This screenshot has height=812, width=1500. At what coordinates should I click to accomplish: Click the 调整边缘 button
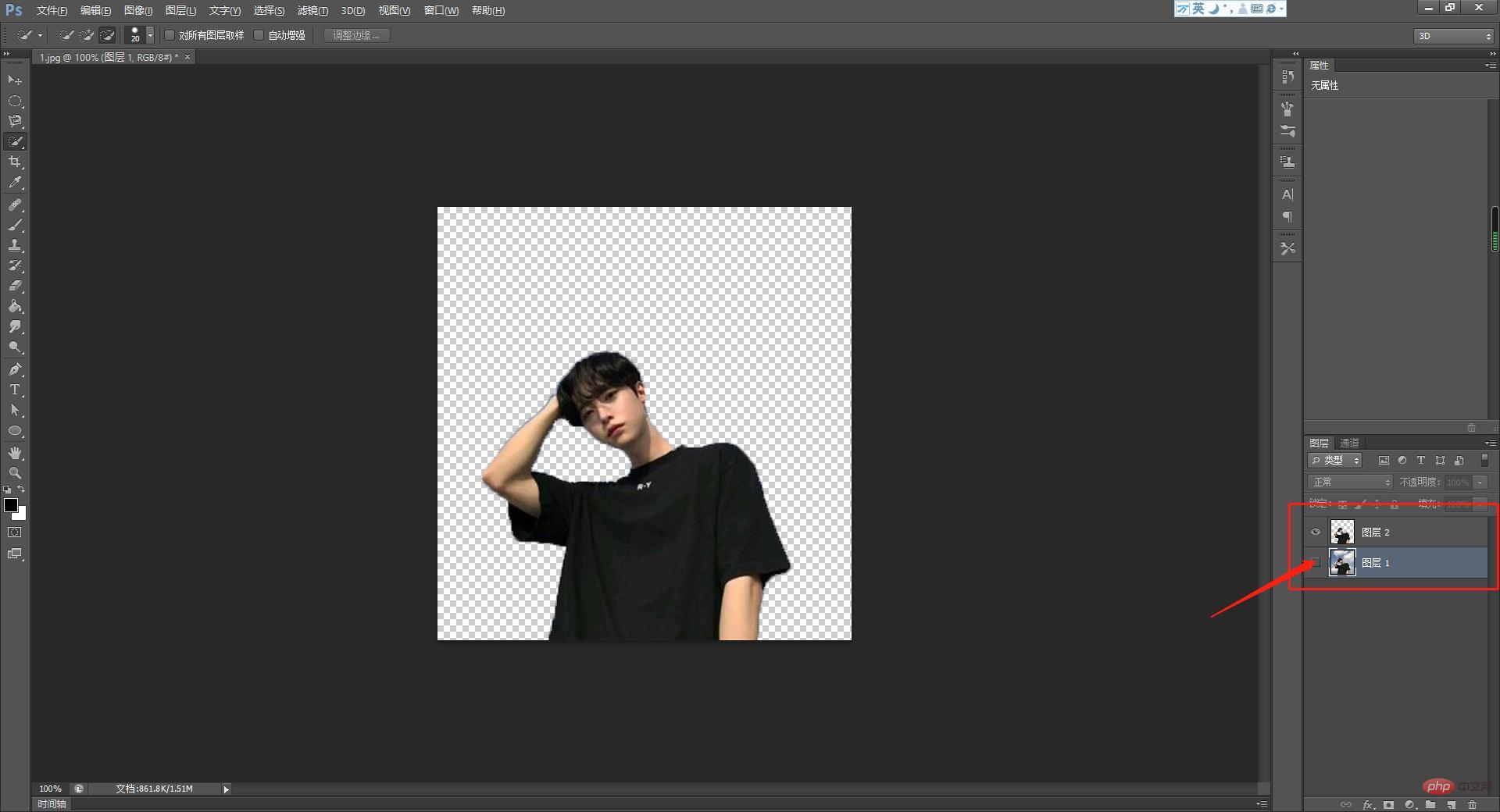click(x=357, y=35)
